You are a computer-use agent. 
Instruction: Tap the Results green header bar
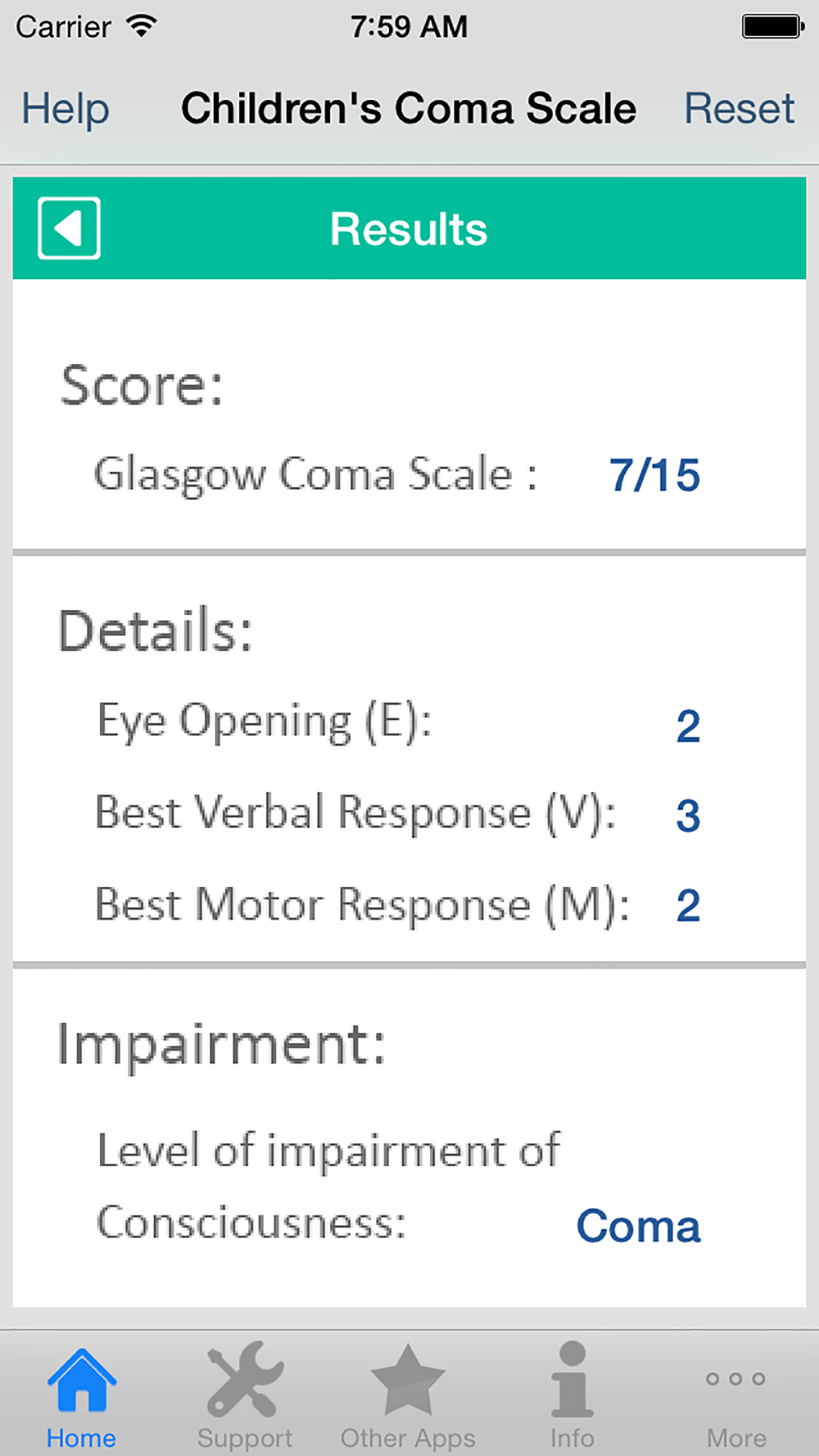tap(409, 228)
